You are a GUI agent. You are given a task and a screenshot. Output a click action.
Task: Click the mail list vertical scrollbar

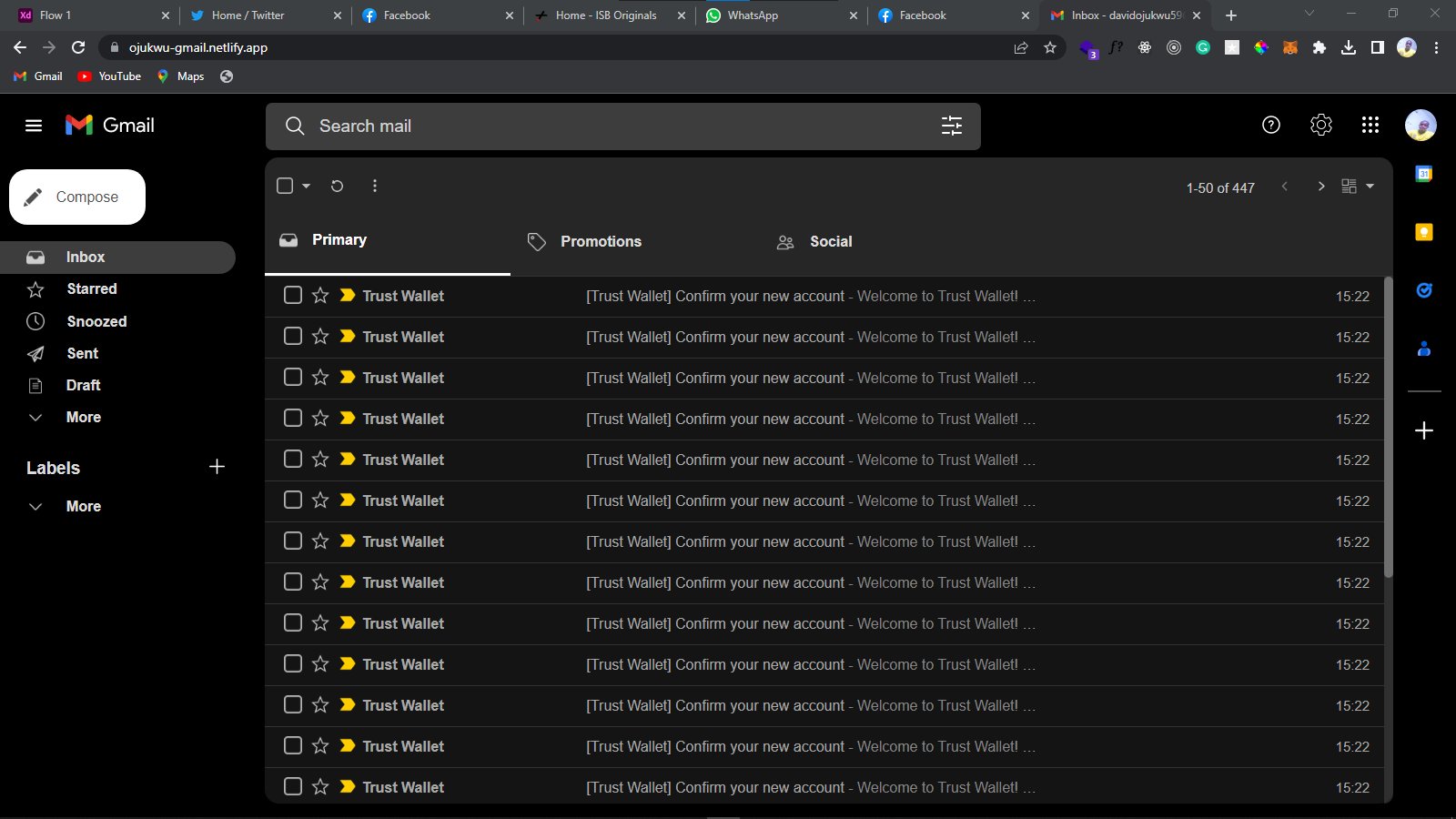[x=1388, y=428]
